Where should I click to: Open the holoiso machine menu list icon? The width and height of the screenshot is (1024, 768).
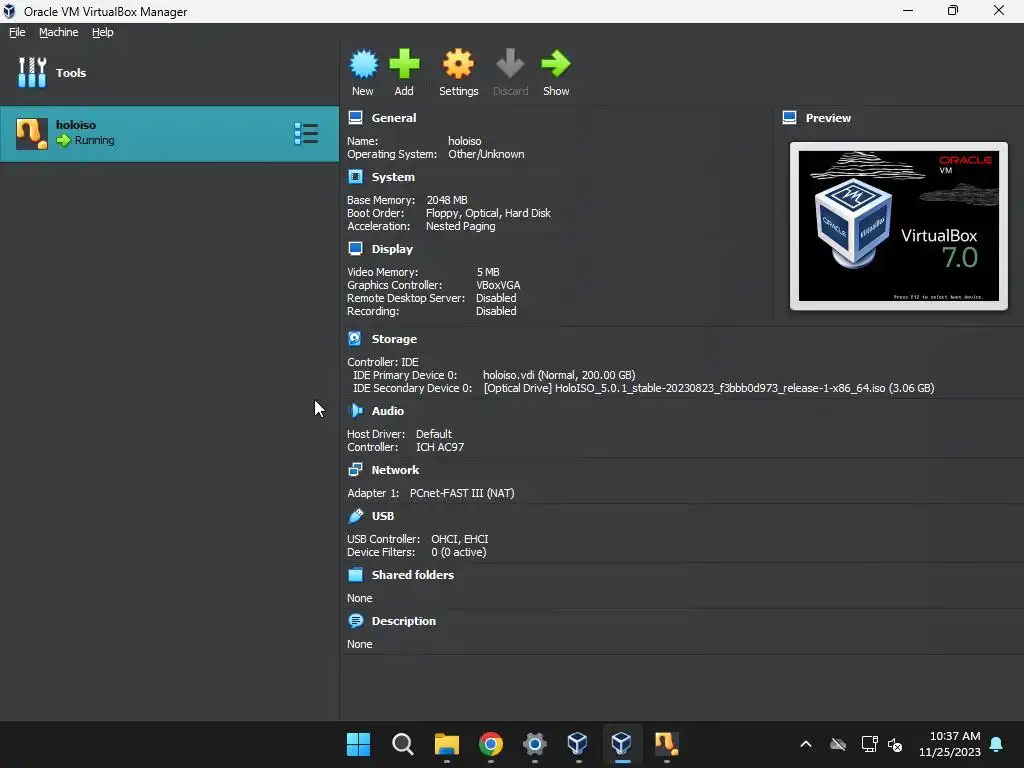(306, 134)
